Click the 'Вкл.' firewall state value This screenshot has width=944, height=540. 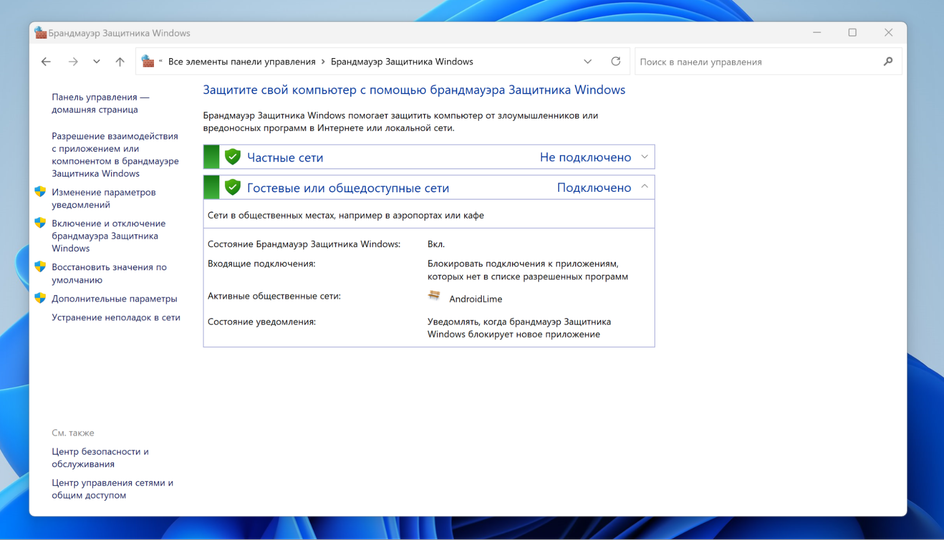point(436,244)
